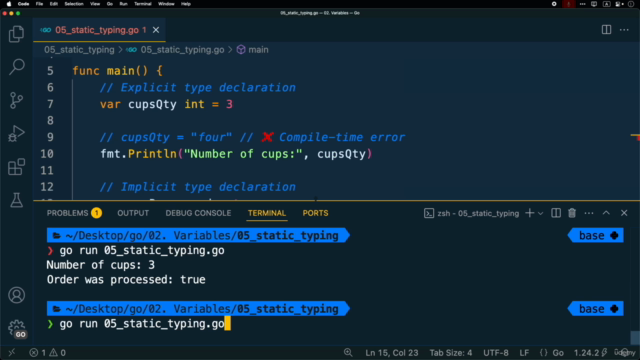Close the 05_static_typing.go tab
Image resolution: width=640 pixels, height=360 pixels.
tap(156, 30)
